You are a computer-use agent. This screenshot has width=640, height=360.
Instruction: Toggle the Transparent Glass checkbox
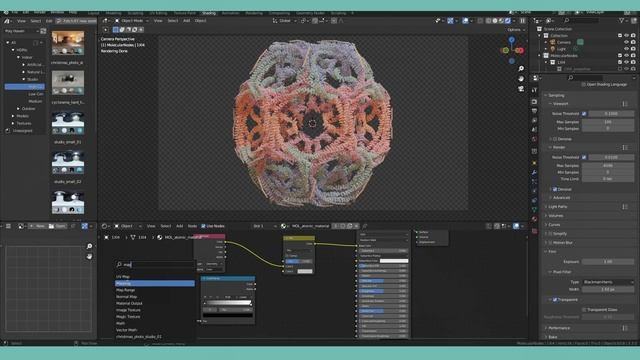pos(584,309)
